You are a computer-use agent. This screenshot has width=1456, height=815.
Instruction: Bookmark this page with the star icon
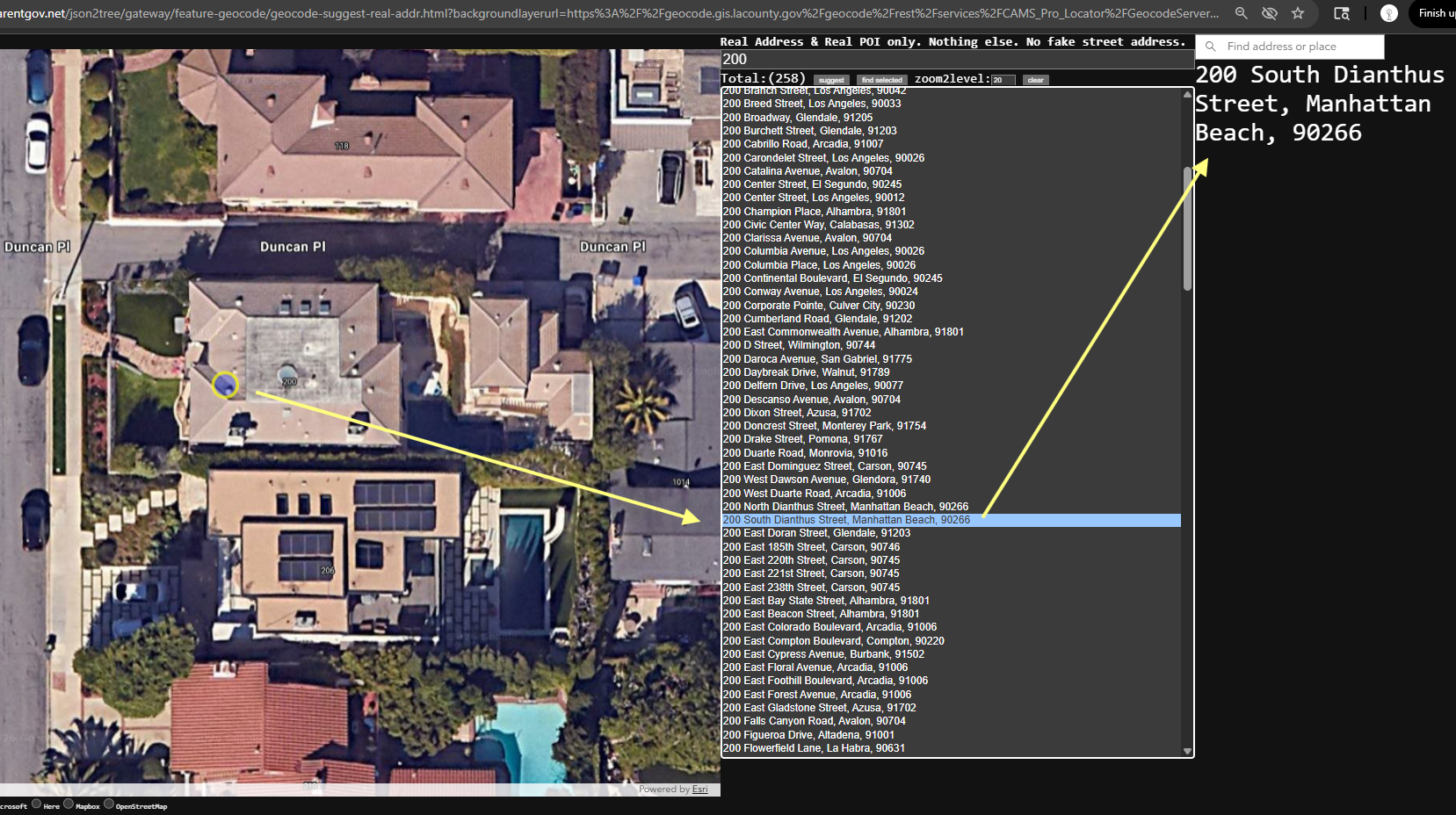point(1298,13)
